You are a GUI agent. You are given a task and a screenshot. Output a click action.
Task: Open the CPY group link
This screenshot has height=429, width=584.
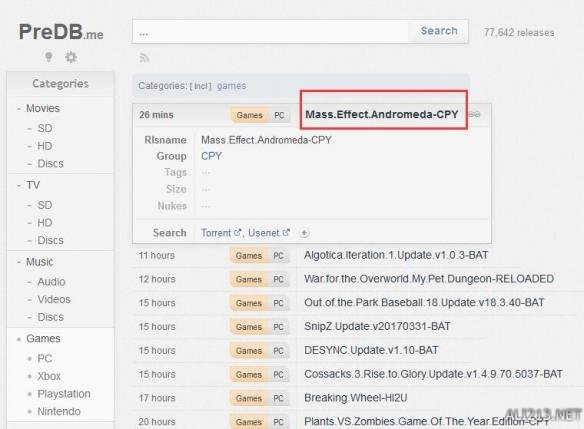(211, 156)
